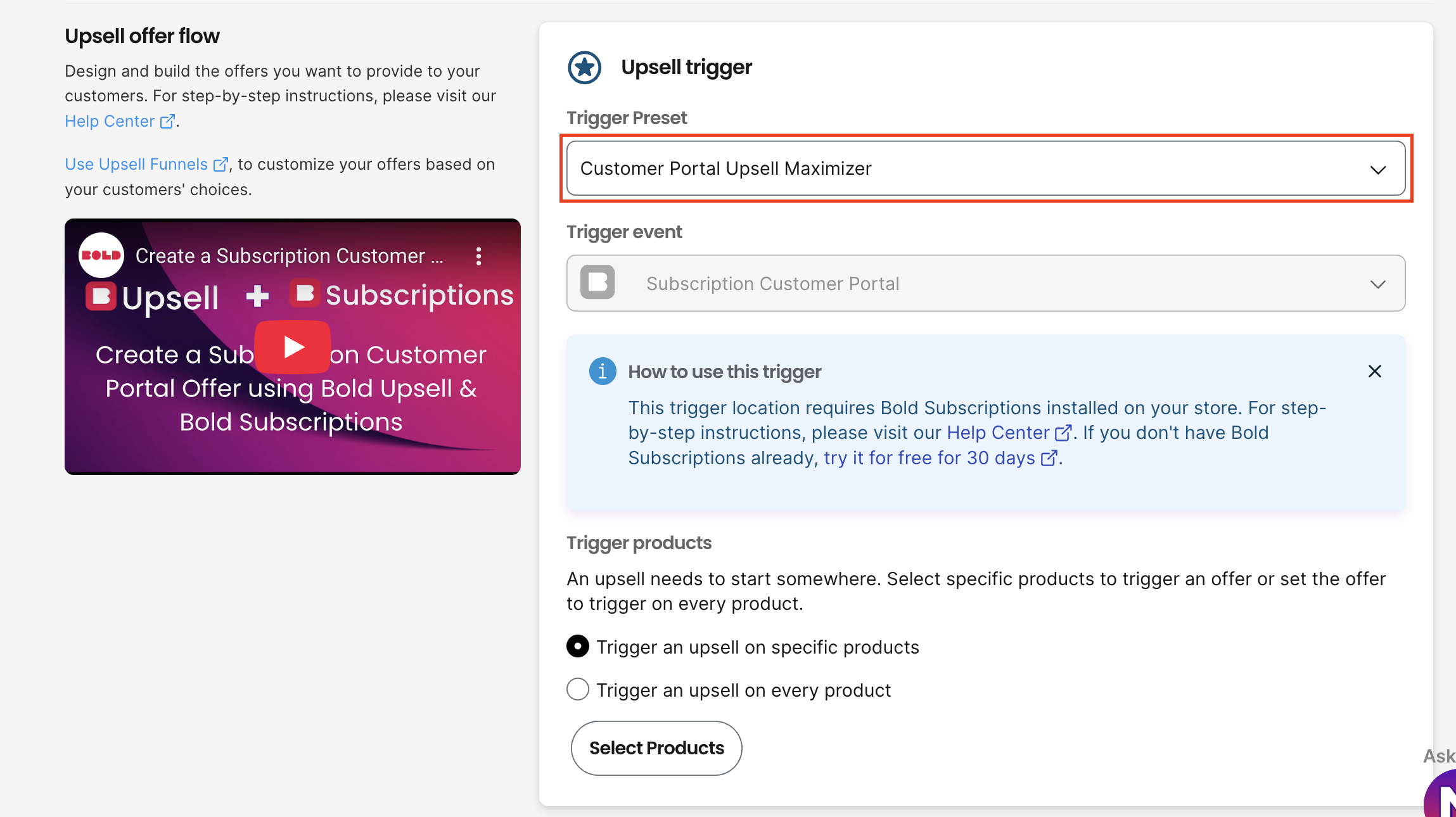Click the Trigger Preset label
This screenshot has height=817, width=1456.
tap(627, 118)
